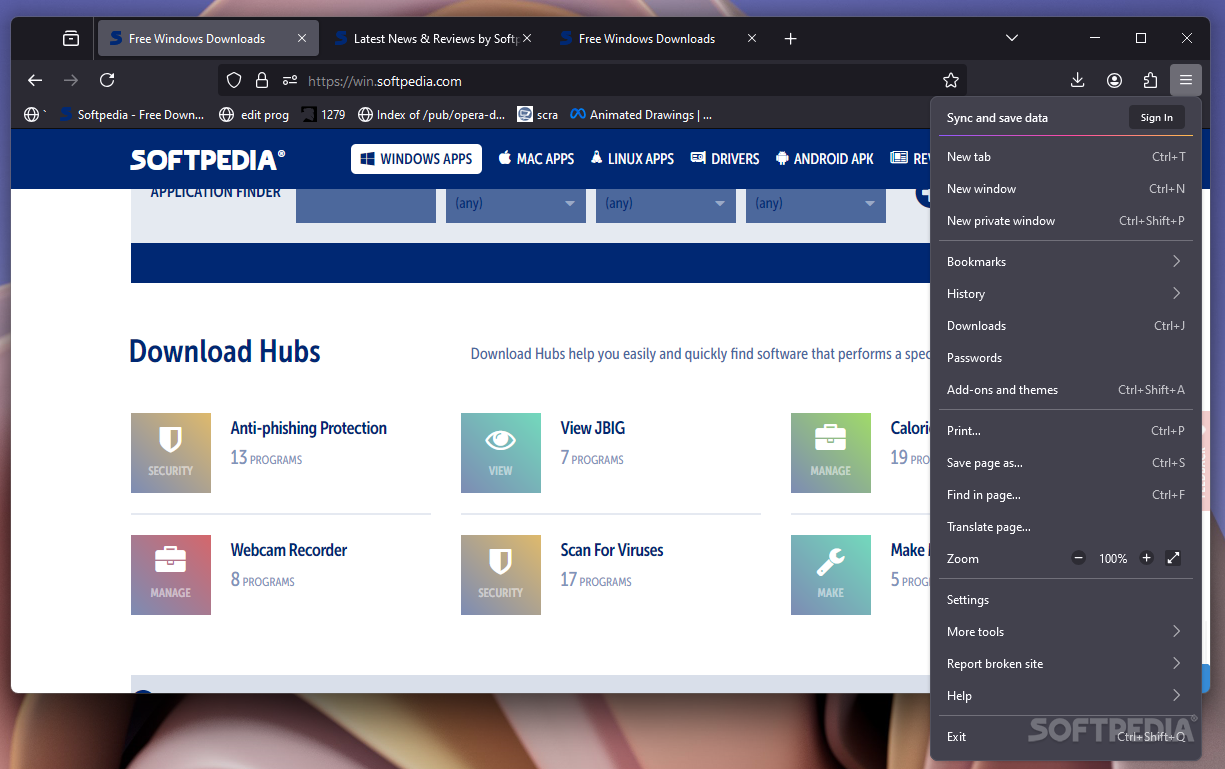Select New window menu item
This screenshot has height=769, width=1225.
pos(1066,189)
